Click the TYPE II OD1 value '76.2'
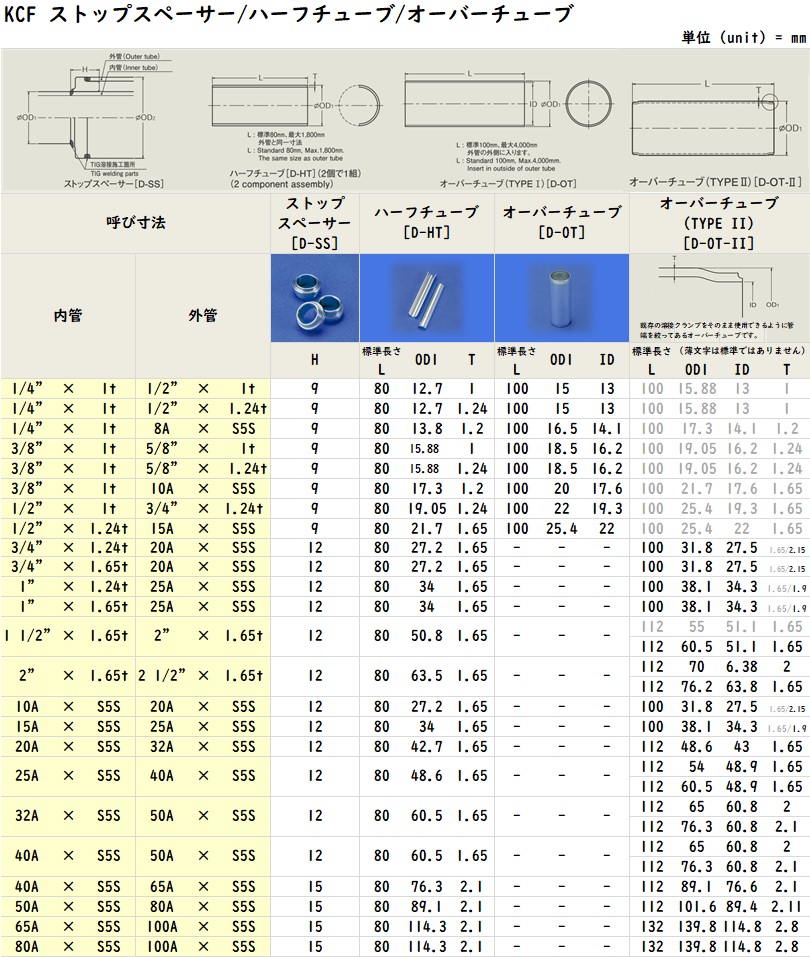Screen dimensions: 810x957 point(697,687)
